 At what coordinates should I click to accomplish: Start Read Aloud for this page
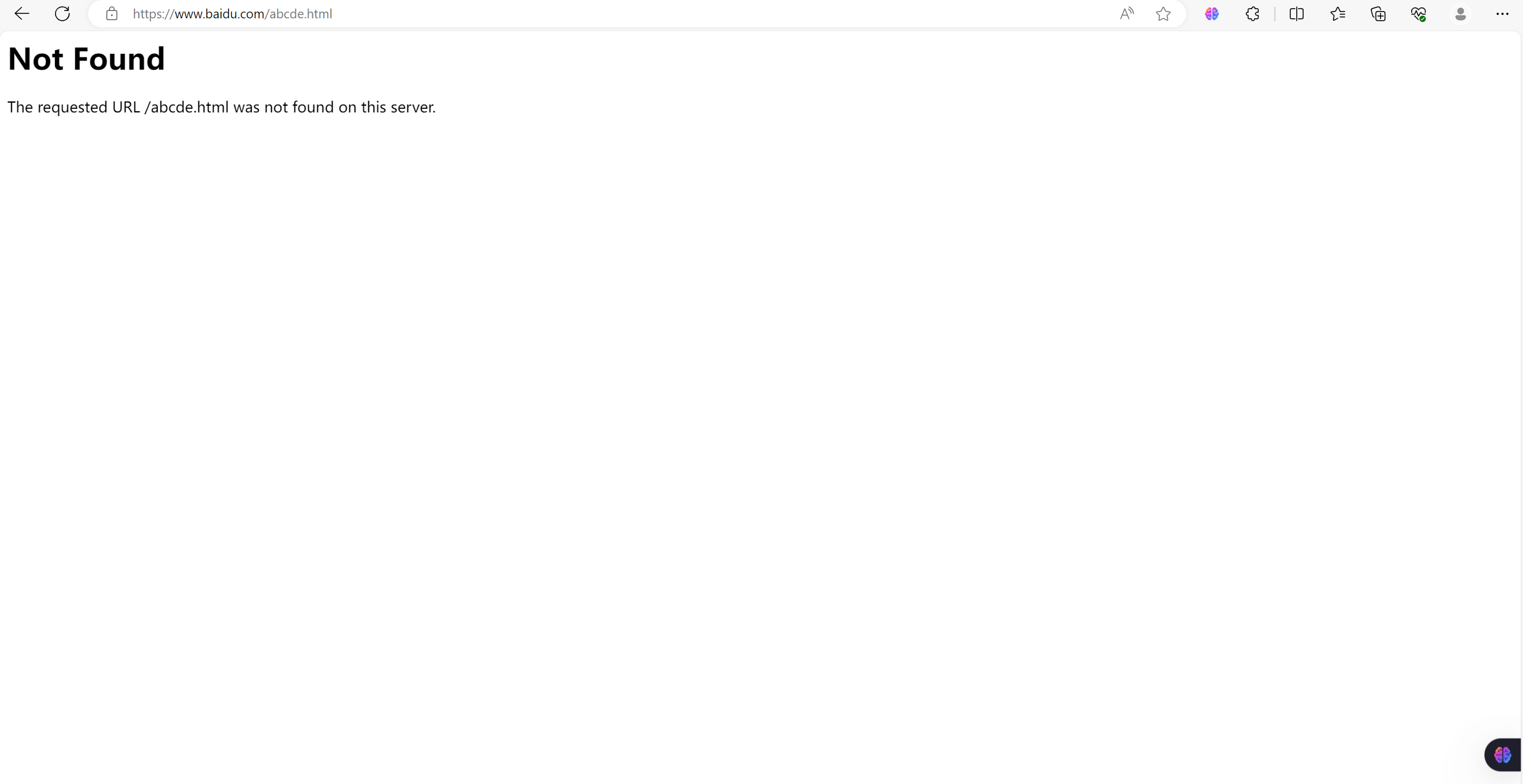[x=1126, y=13]
